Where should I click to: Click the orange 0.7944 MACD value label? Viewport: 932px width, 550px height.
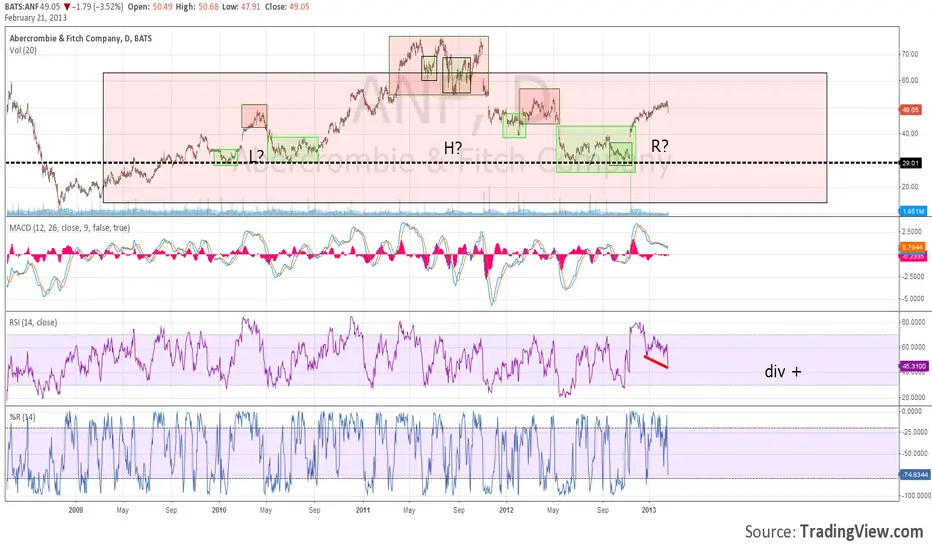click(x=912, y=247)
